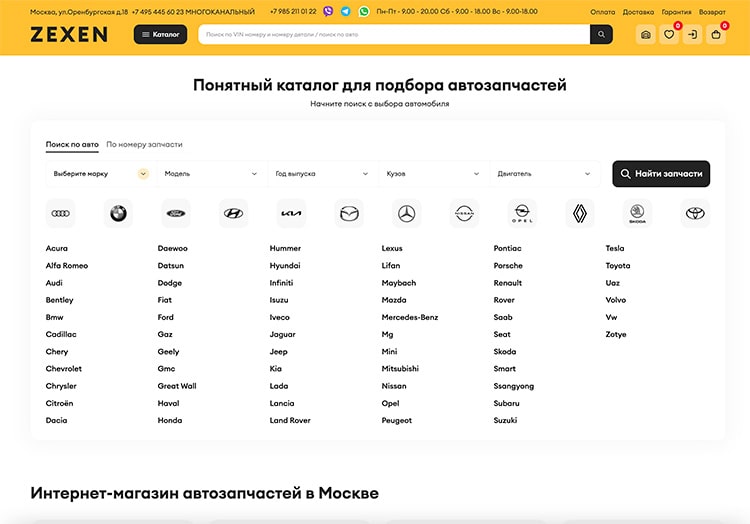Open the Возврат link
Screen dimensions: 750x524
point(712,12)
